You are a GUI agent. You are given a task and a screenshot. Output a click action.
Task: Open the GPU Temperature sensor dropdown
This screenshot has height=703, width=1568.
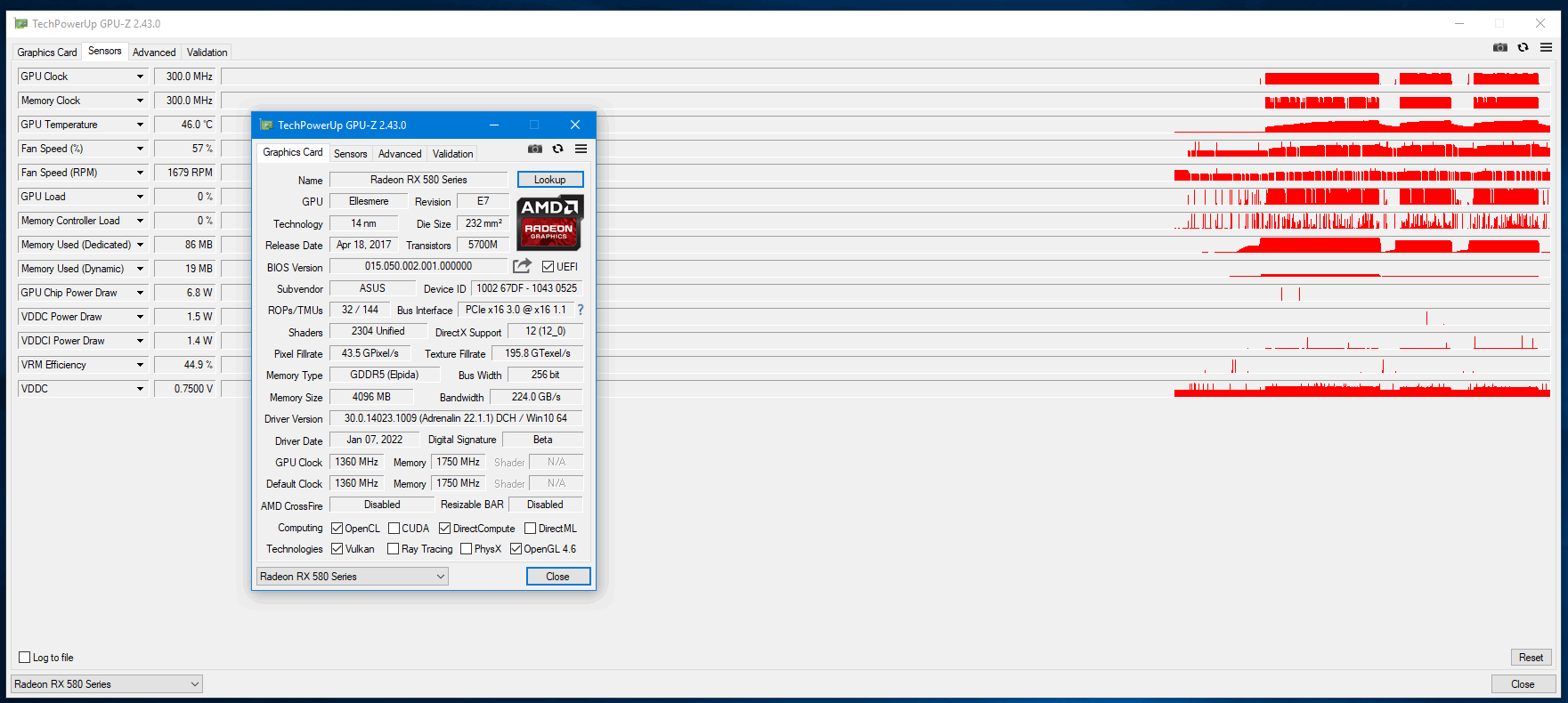(x=140, y=125)
